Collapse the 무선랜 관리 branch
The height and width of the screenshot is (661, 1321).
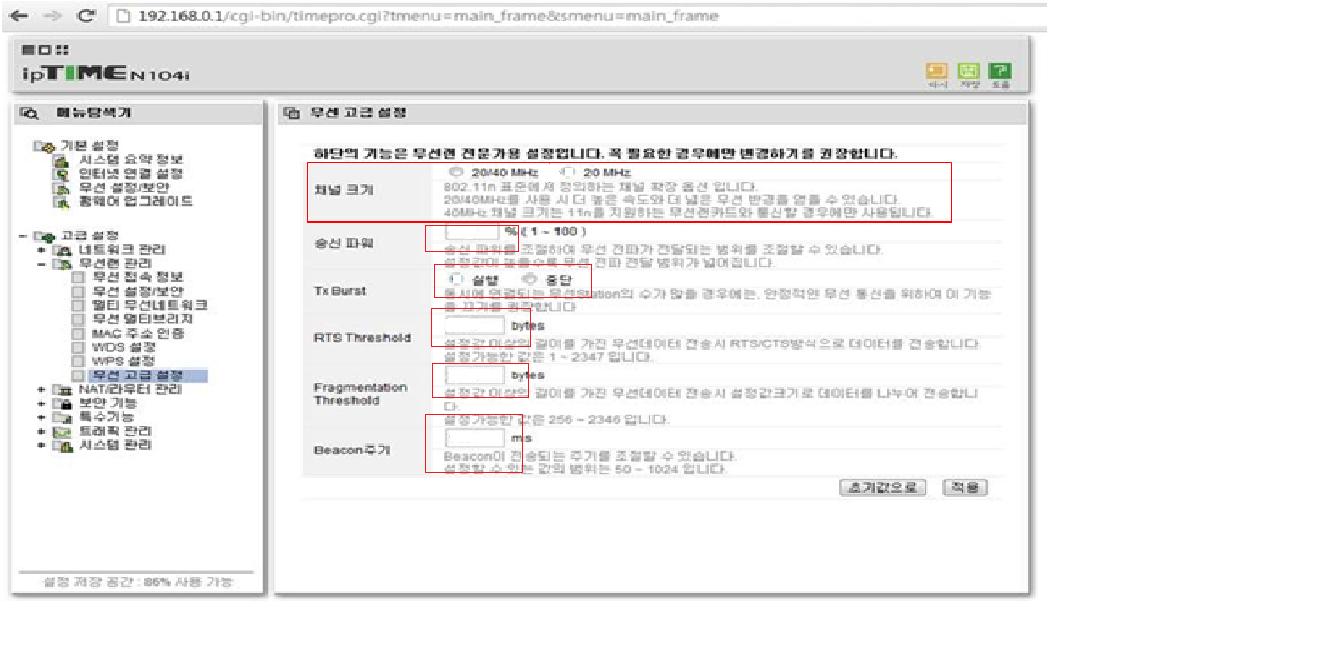(x=42, y=264)
